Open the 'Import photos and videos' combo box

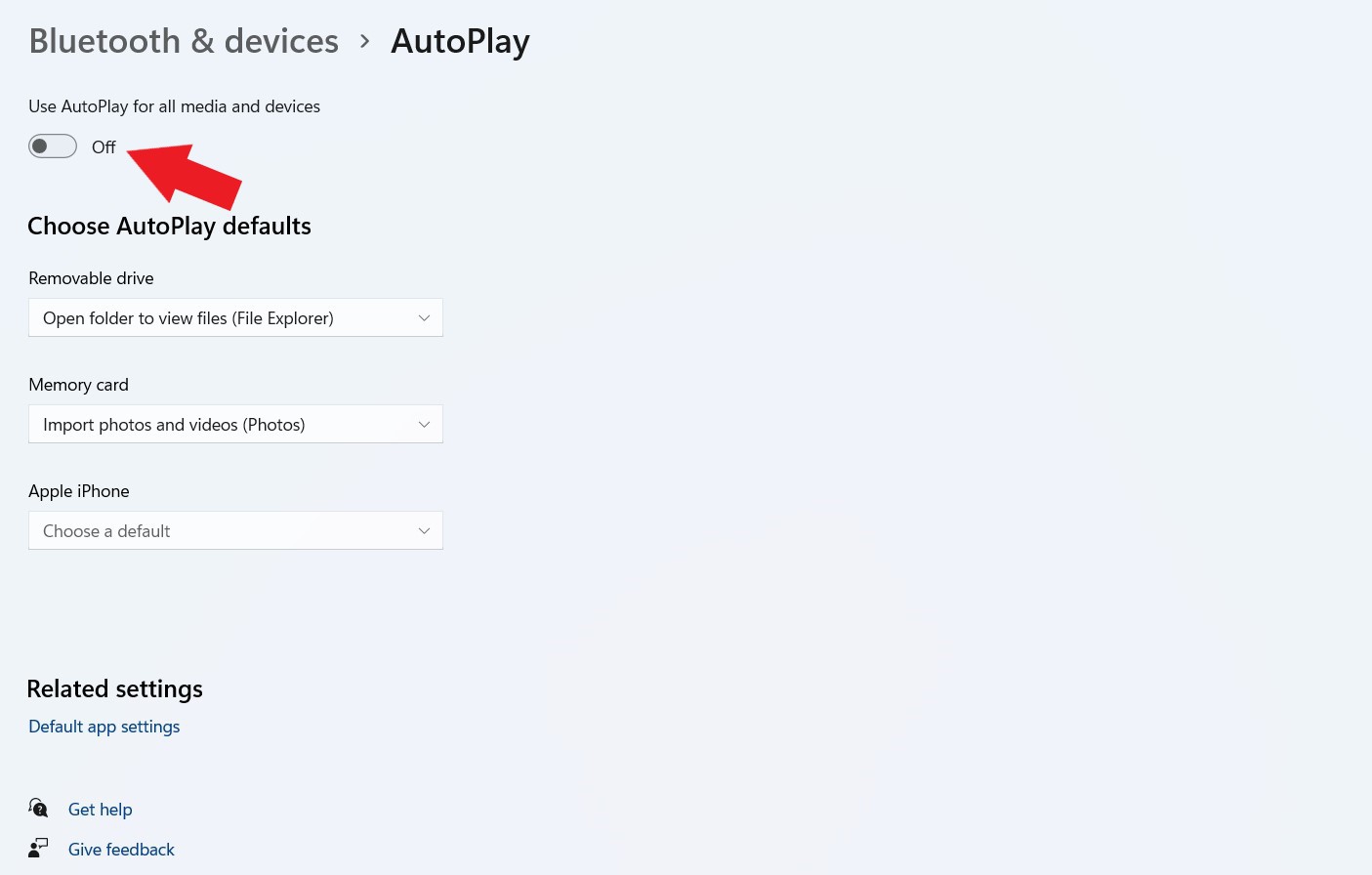coord(234,425)
